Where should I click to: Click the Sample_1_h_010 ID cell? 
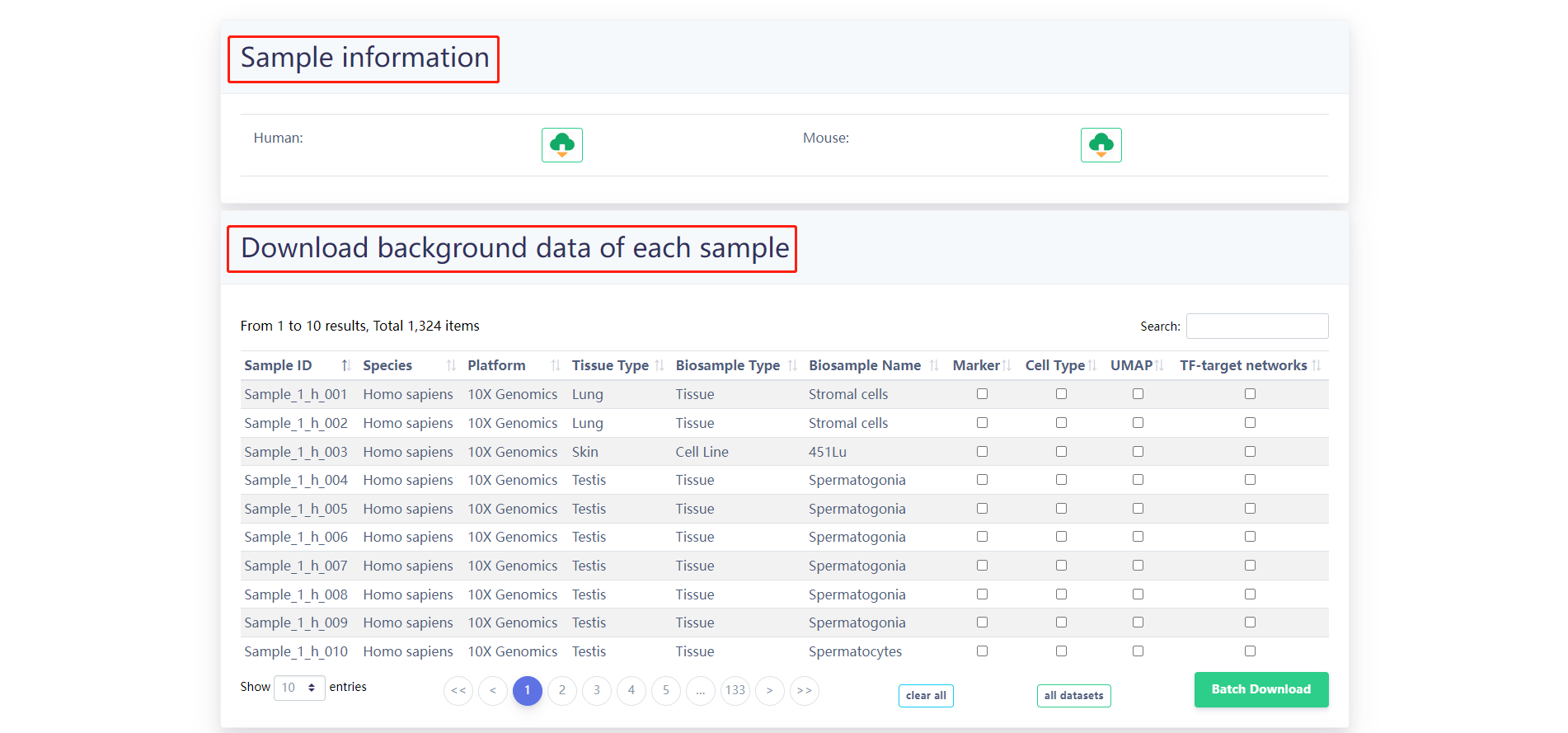click(x=296, y=651)
